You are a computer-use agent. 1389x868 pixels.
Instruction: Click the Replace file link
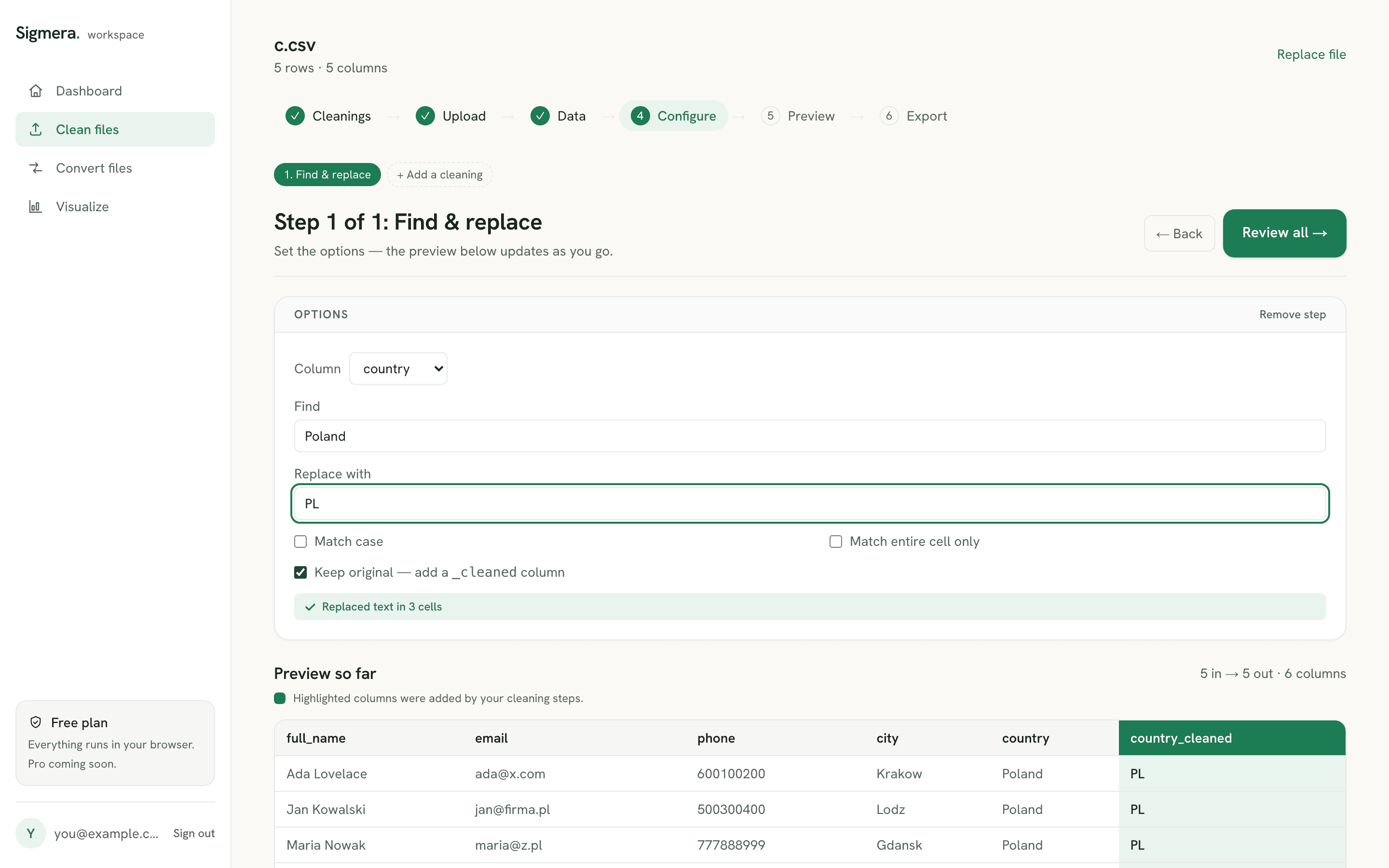[x=1311, y=54]
